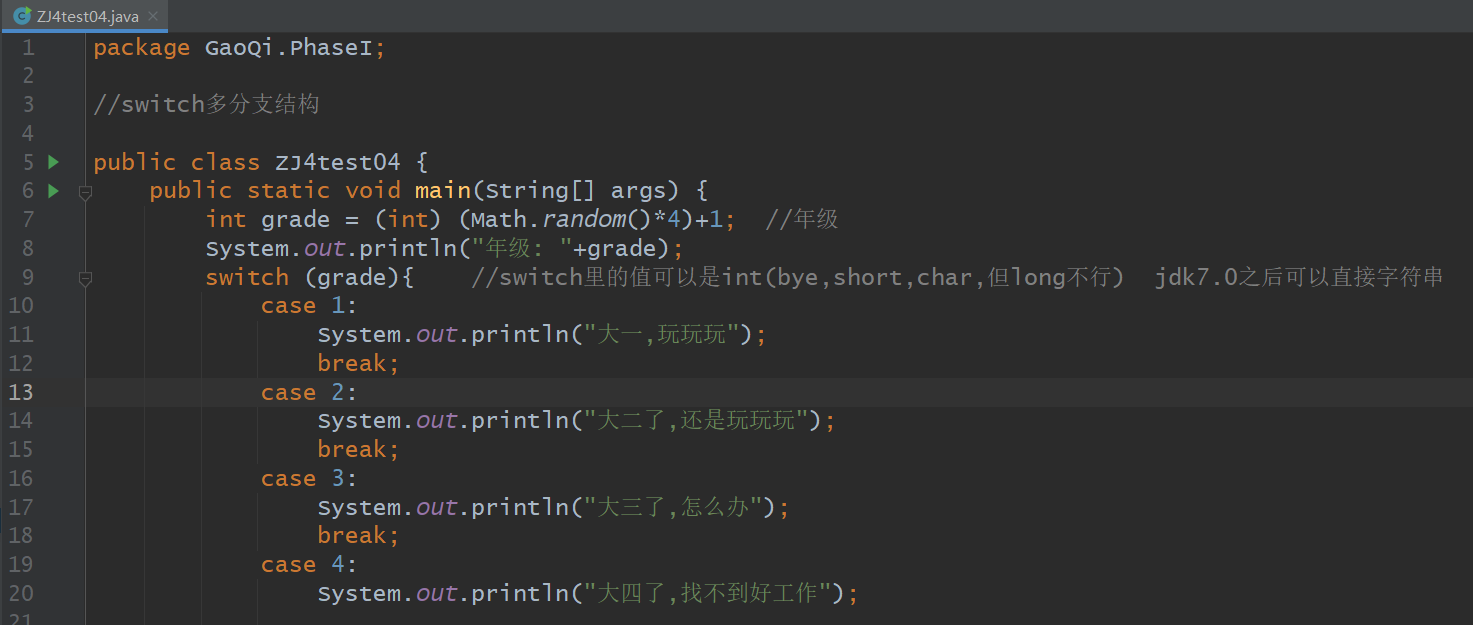Click the run icon beside the main method
This screenshot has height=625, width=1473.
pos(53,190)
